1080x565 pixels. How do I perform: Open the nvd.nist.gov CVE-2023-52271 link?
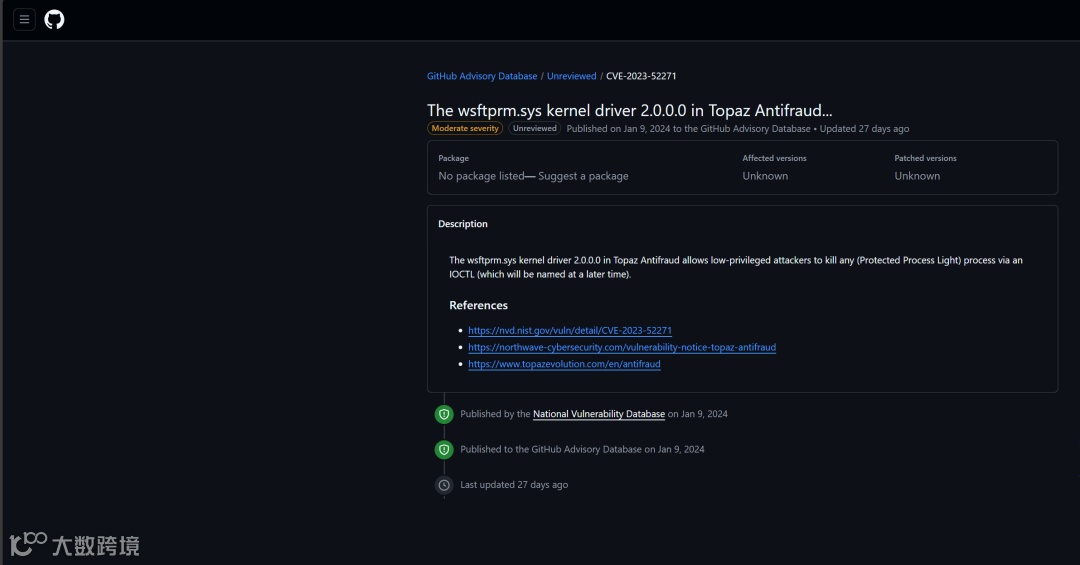click(x=570, y=330)
